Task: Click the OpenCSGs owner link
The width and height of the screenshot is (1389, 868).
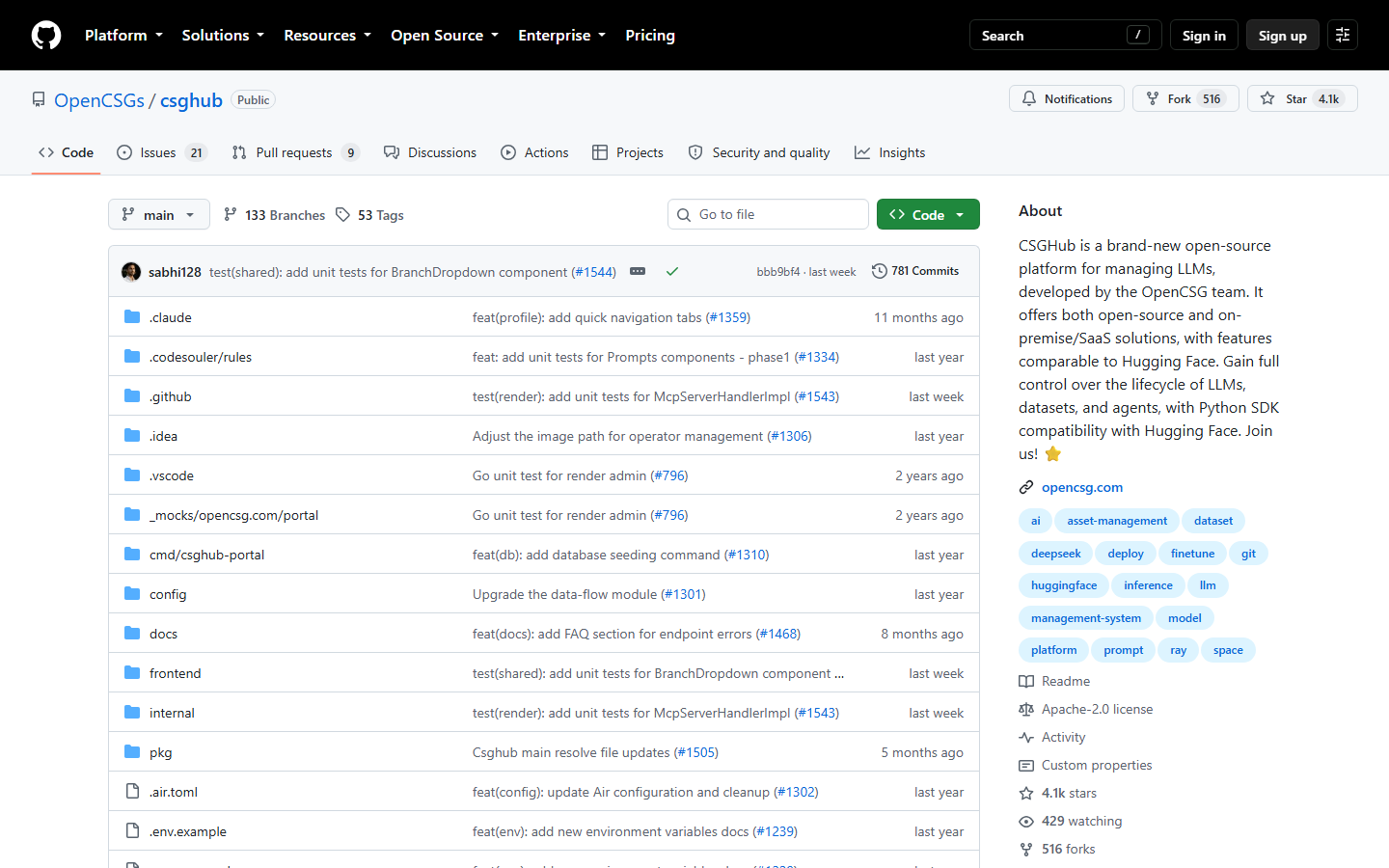Action: coord(99,100)
